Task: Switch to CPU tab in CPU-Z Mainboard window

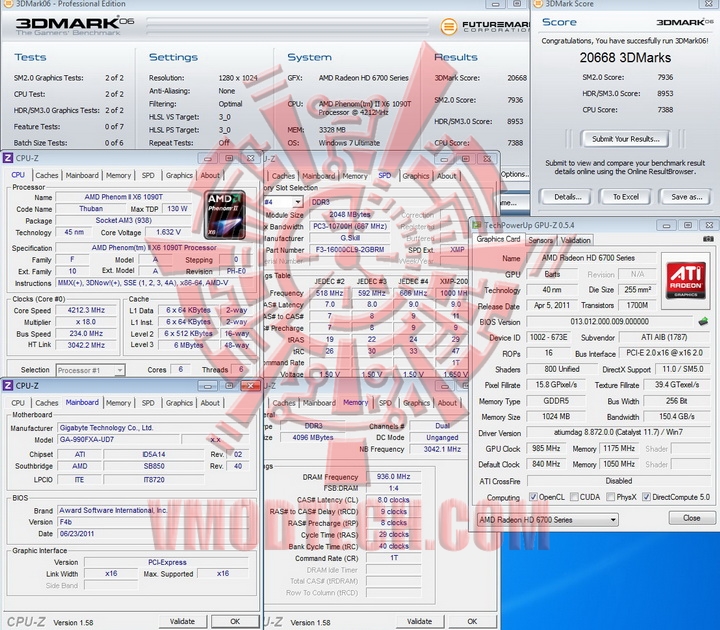Action: pyautogui.click(x=18, y=403)
